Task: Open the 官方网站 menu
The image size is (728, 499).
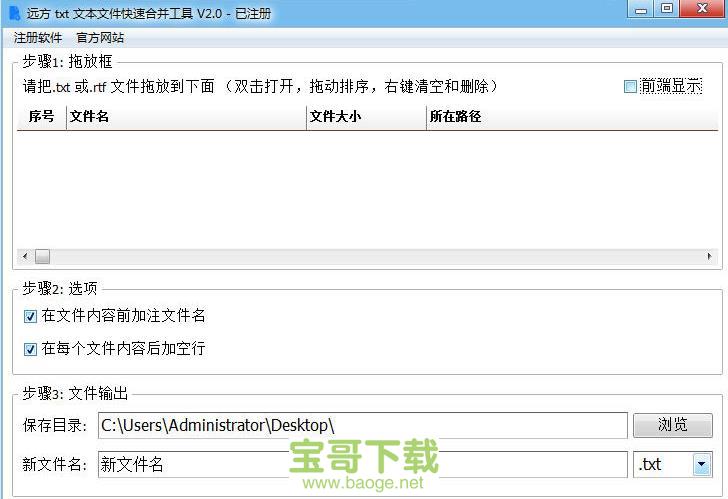Action: (100, 38)
